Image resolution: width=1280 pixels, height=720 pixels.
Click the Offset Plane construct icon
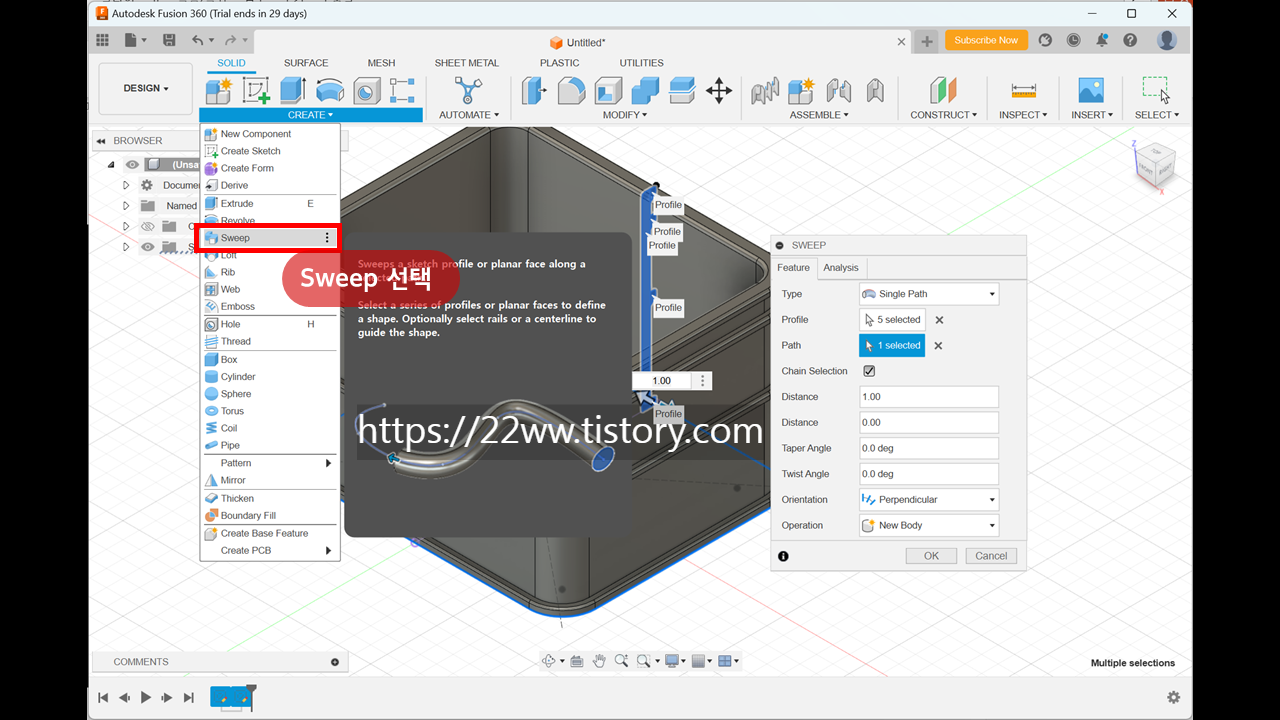point(943,90)
